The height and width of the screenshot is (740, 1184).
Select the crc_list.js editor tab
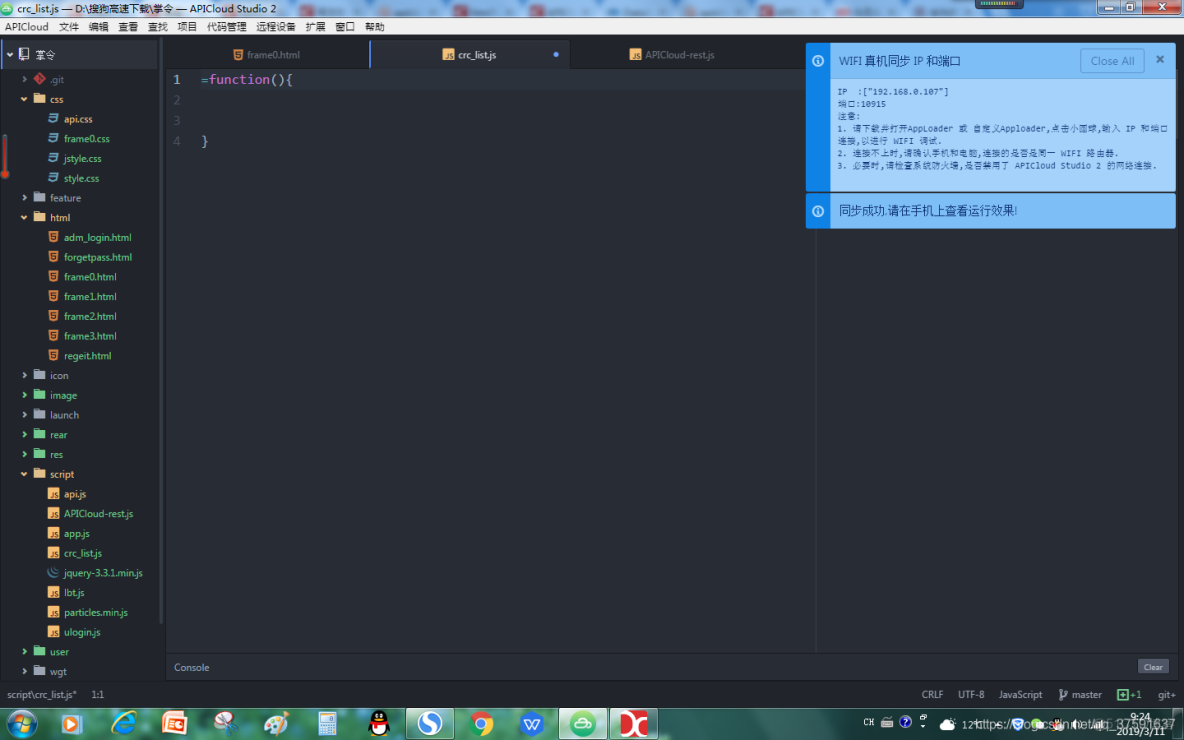click(x=469, y=54)
